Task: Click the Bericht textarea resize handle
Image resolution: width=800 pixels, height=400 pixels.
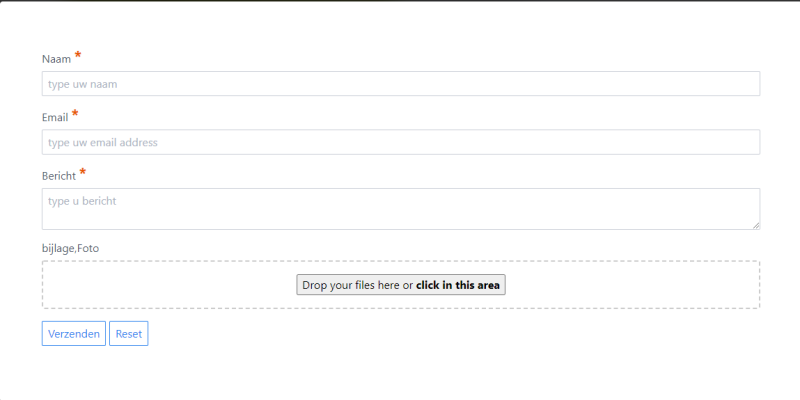Action: click(x=755, y=225)
